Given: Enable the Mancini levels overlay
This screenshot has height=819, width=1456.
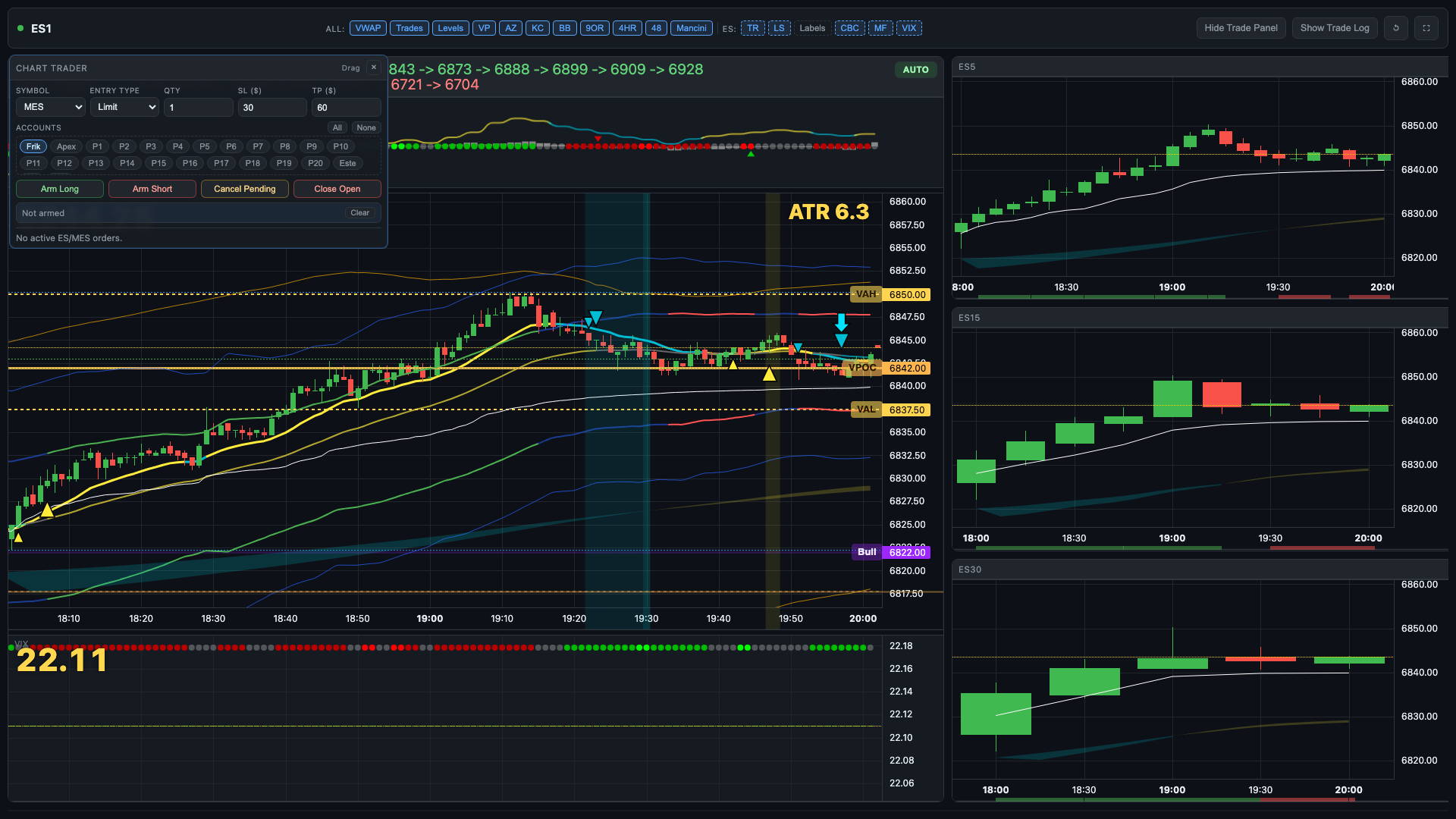Looking at the screenshot, I should 691,28.
